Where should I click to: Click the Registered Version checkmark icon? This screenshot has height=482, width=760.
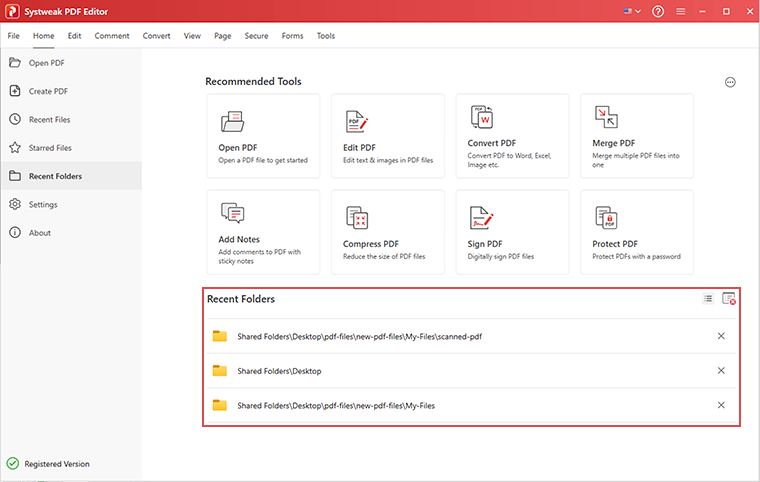point(13,464)
